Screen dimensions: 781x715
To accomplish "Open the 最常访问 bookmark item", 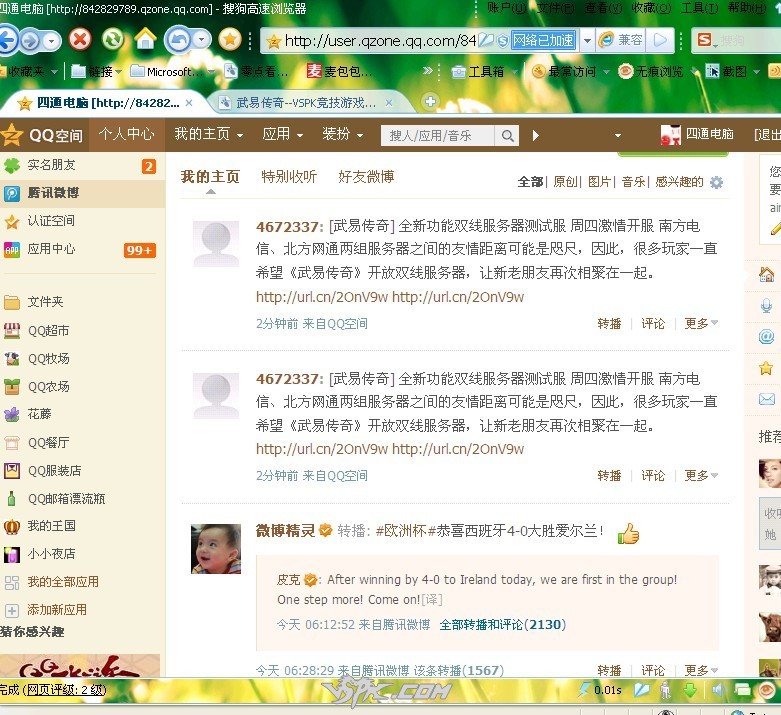I will [x=564, y=72].
